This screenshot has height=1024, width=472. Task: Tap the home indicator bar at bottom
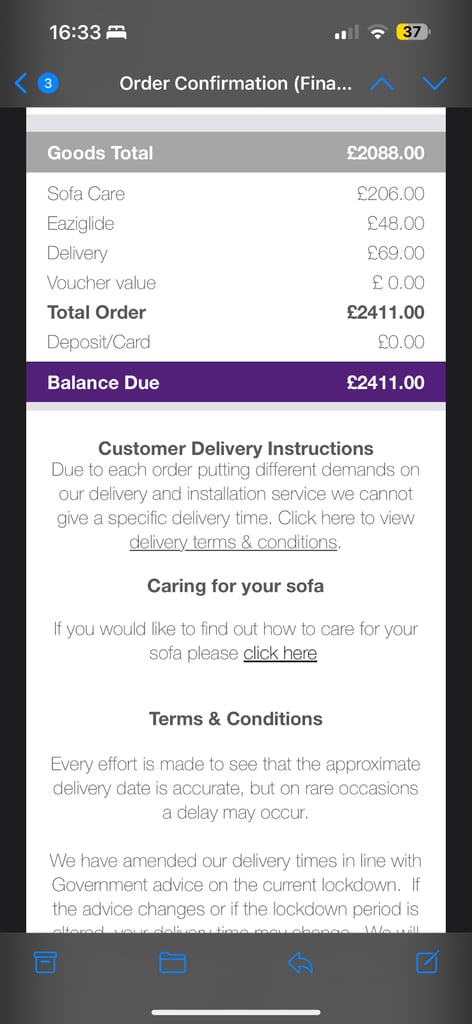tap(236, 1012)
